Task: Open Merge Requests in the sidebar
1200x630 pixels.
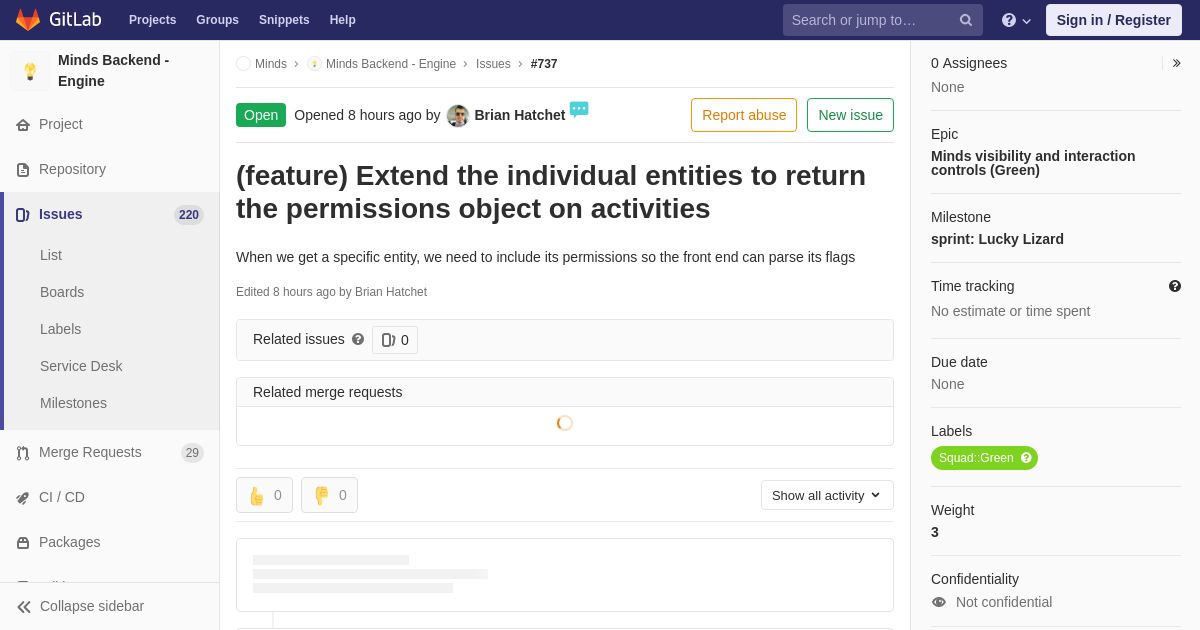Action: 90,452
